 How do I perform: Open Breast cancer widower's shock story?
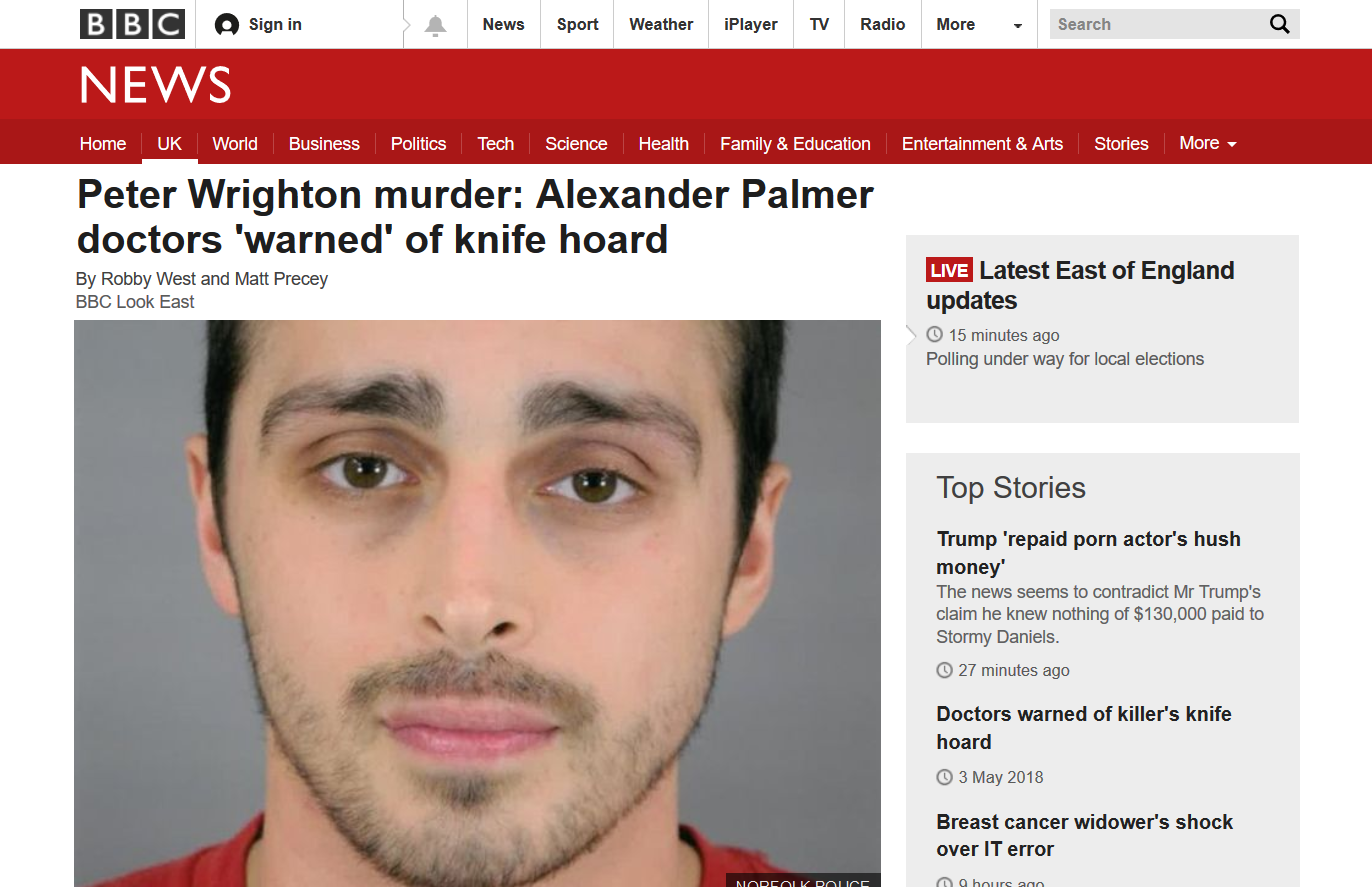point(1085,835)
